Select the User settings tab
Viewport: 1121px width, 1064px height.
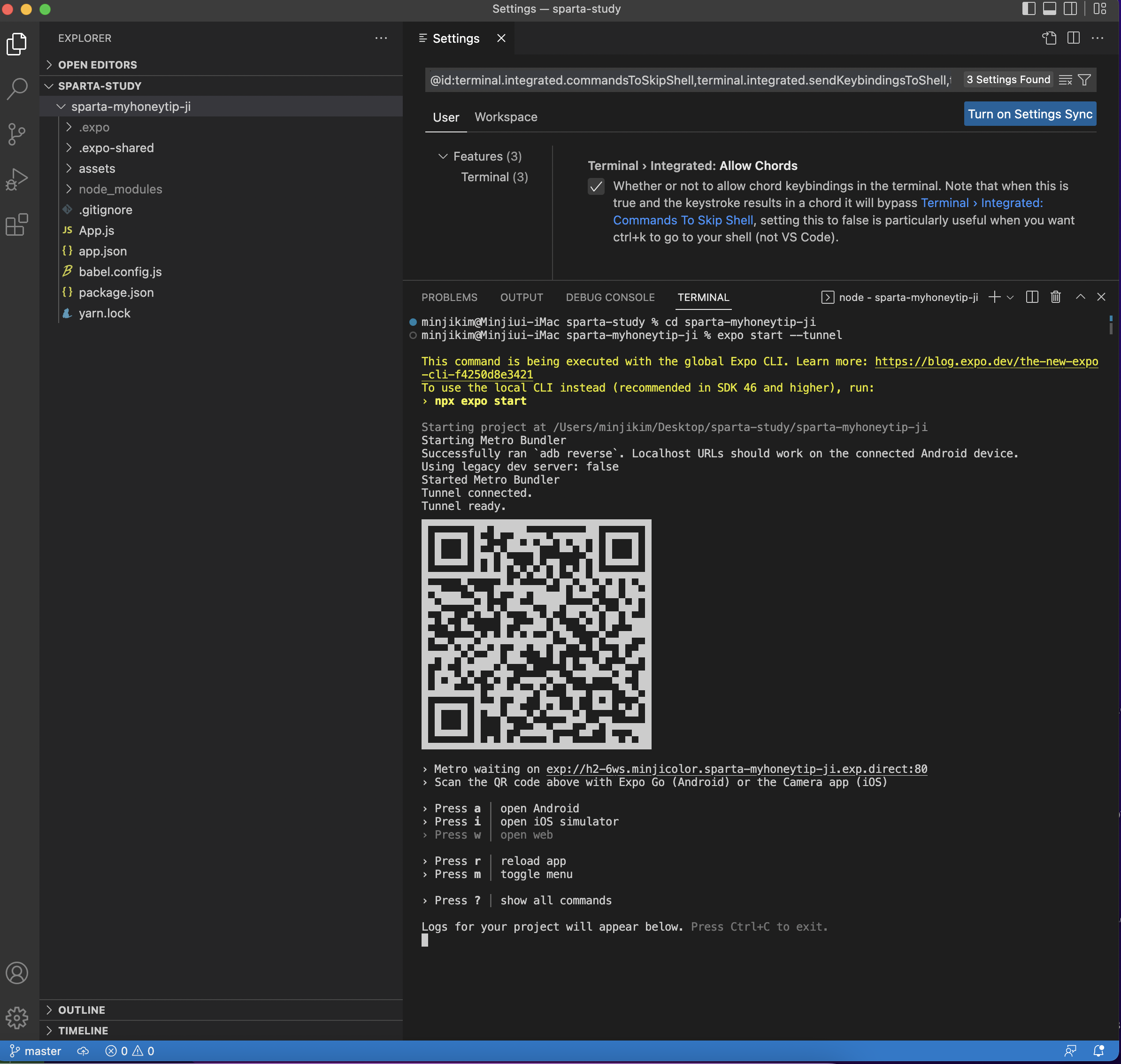pyautogui.click(x=445, y=117)
